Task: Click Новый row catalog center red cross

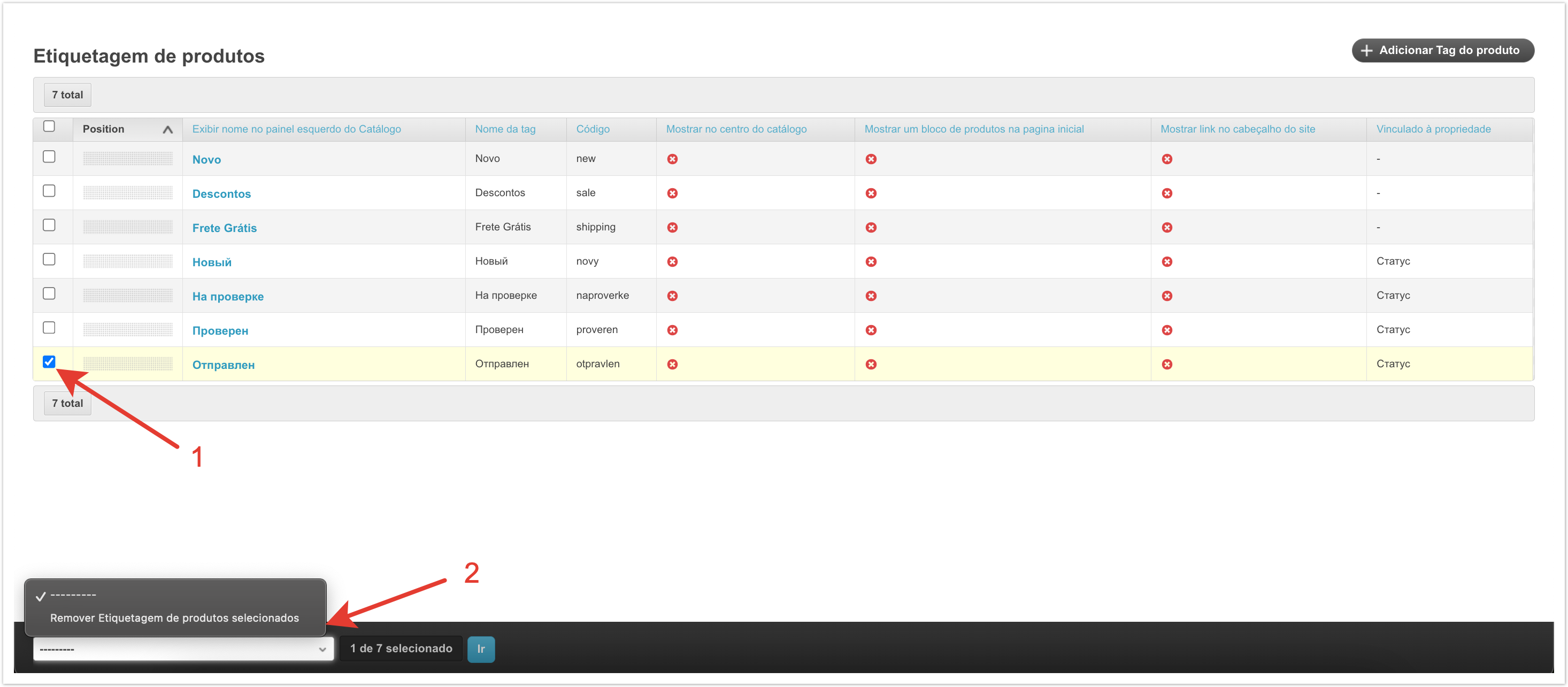Action: click(x=672, y=261)
